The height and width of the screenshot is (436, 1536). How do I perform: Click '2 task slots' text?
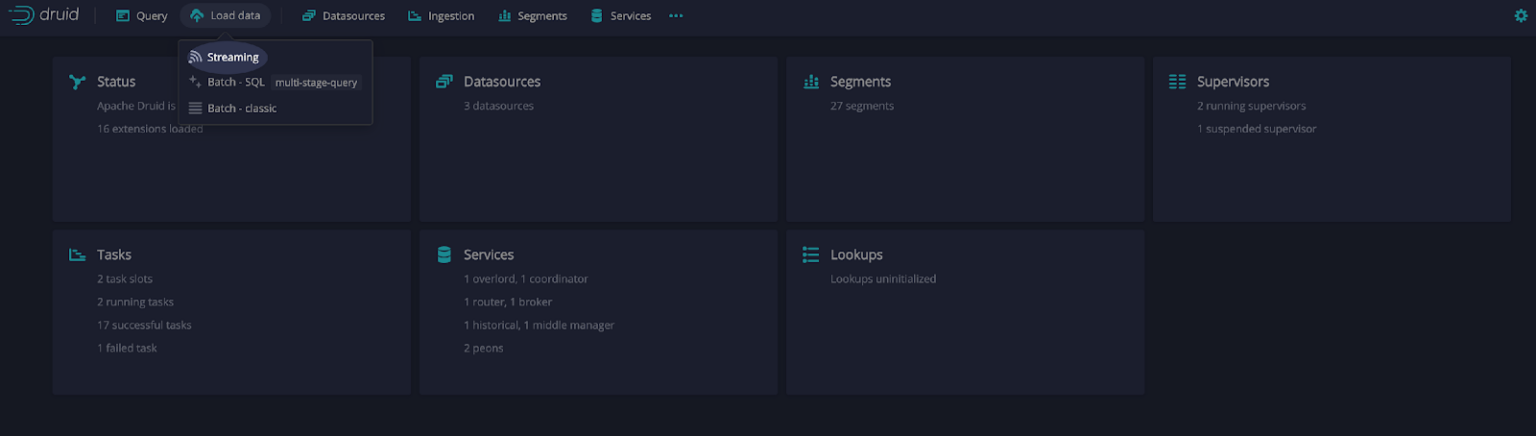[x=125, y=279]
